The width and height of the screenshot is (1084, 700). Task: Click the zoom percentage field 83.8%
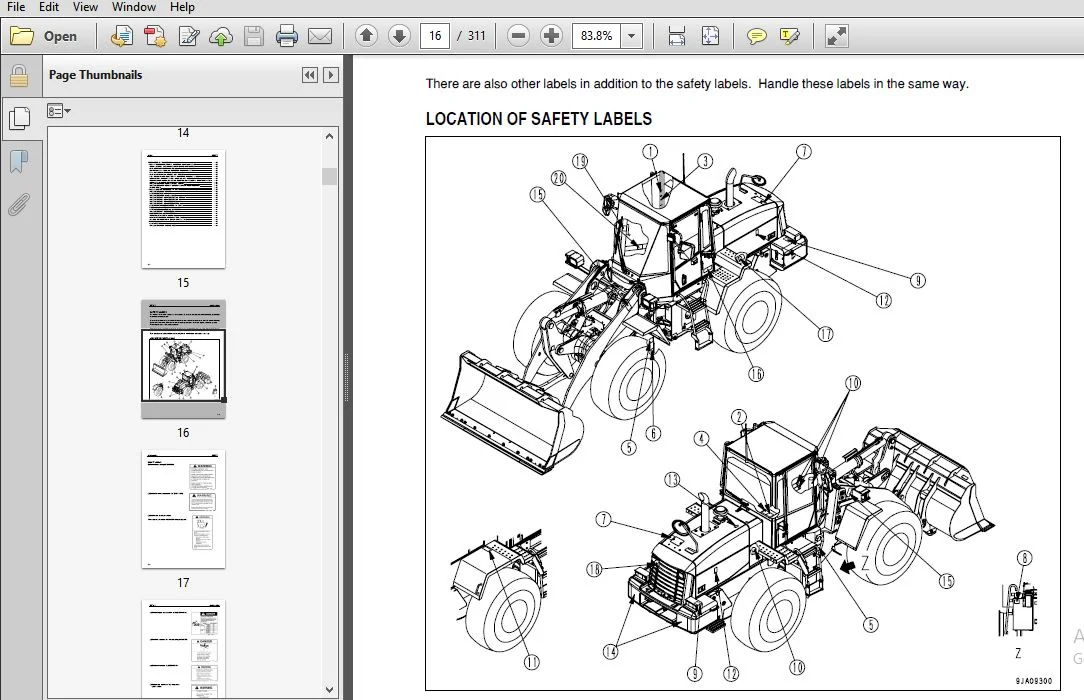click(x=597, y=36)
